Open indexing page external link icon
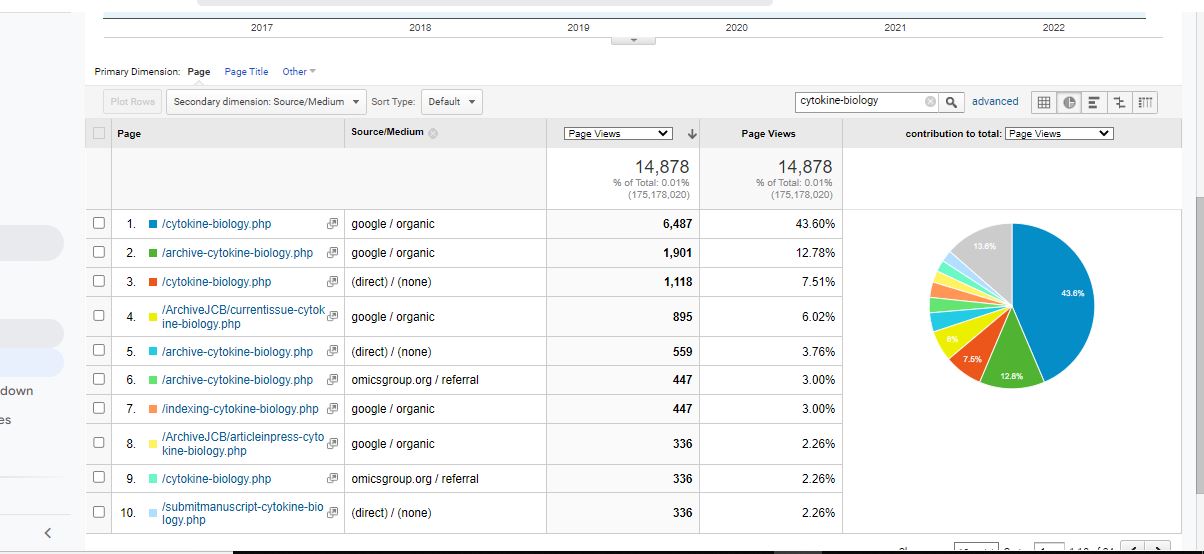Screen dimensions: 1204x554 332,409
